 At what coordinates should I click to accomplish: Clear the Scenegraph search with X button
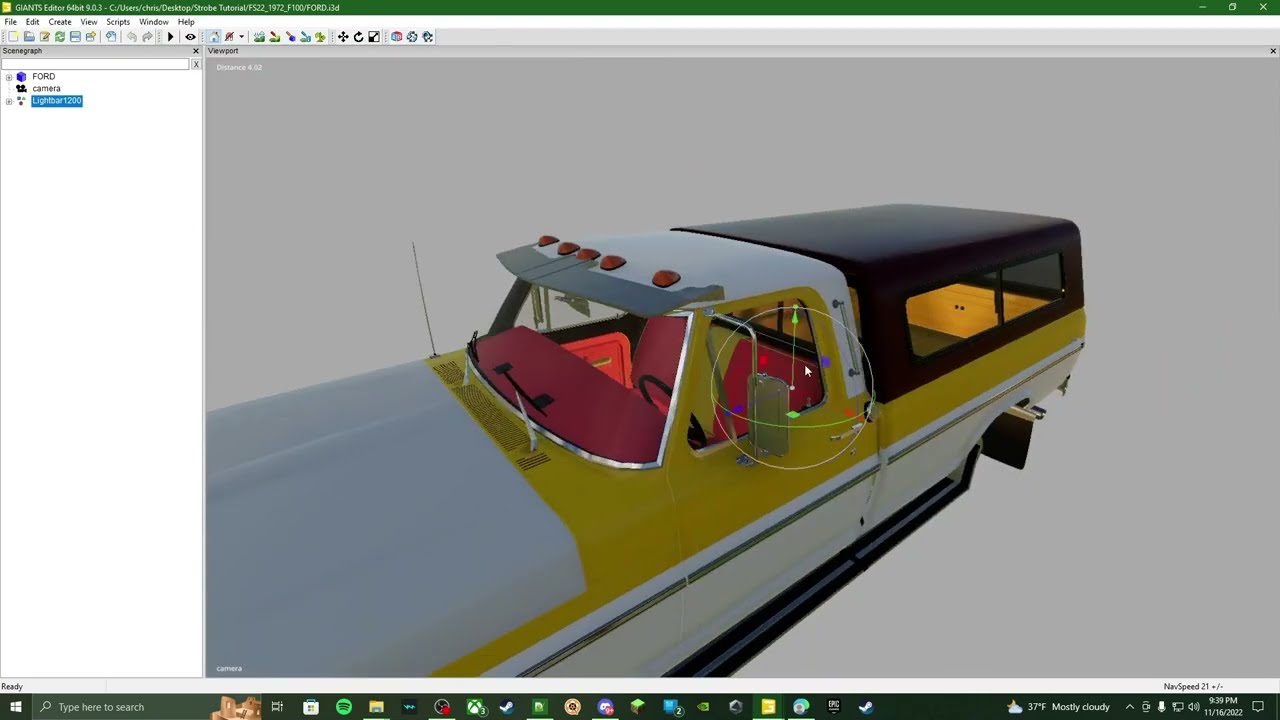tap(196, 64)
